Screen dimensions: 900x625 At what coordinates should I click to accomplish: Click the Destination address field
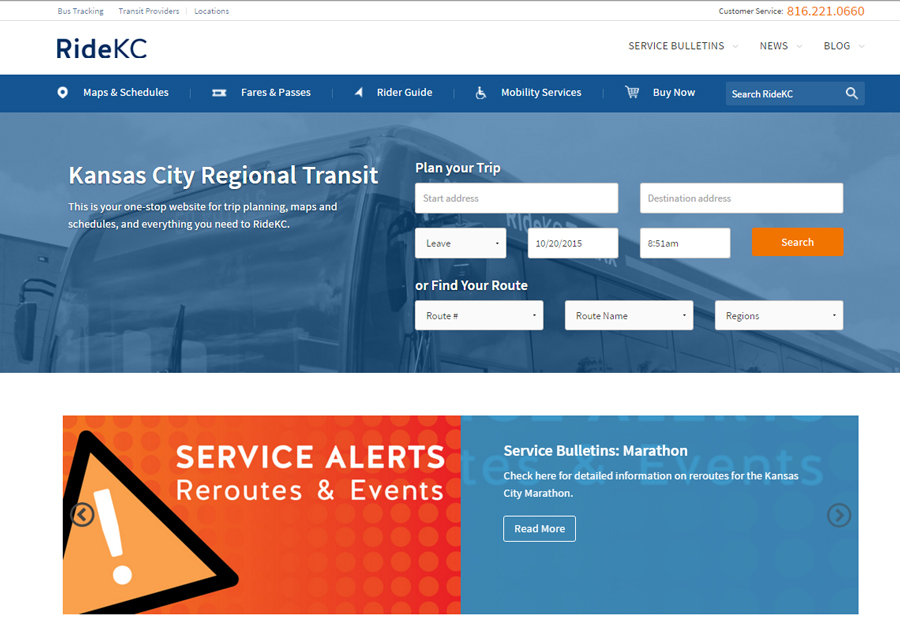click(x=742, y=198)
